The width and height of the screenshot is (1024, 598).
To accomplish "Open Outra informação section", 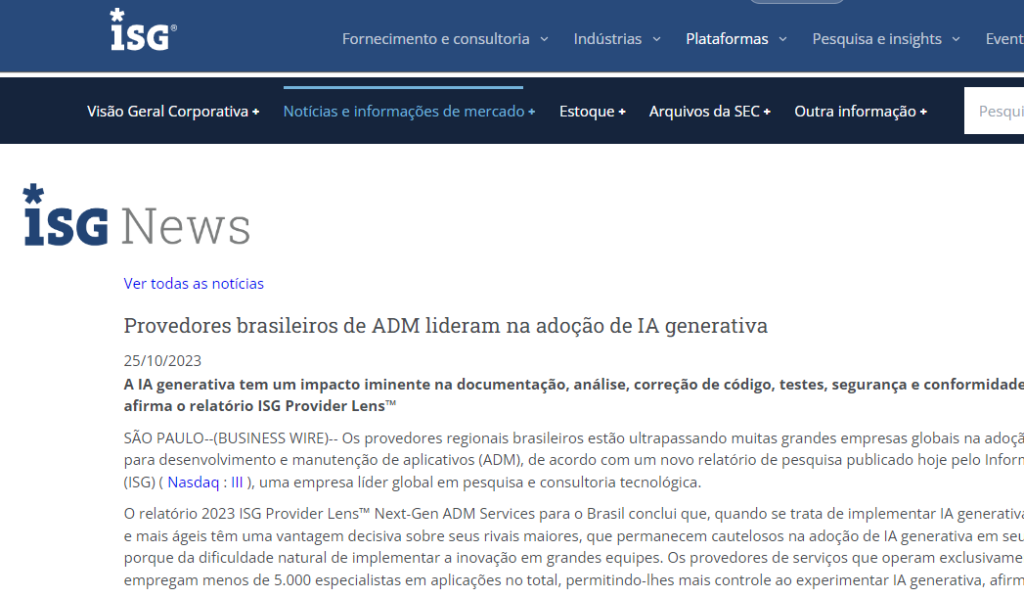I will click(x=855, y=112).
